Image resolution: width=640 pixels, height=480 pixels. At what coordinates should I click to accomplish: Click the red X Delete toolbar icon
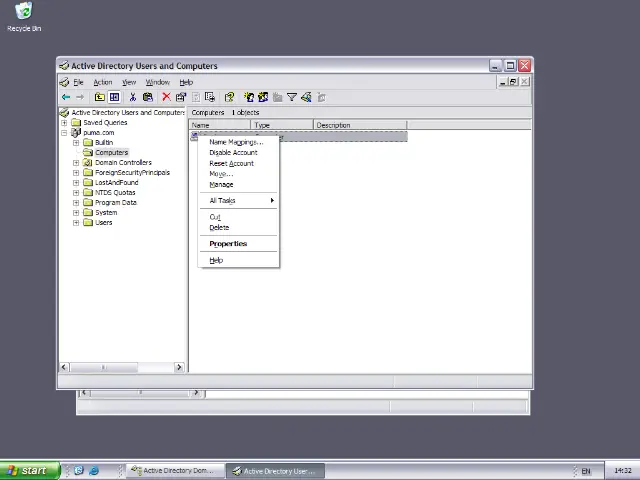[166, 97]
